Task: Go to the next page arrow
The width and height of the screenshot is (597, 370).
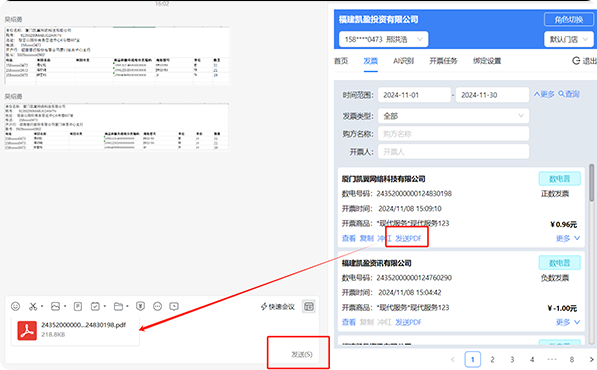Action: tap(591, 359)
